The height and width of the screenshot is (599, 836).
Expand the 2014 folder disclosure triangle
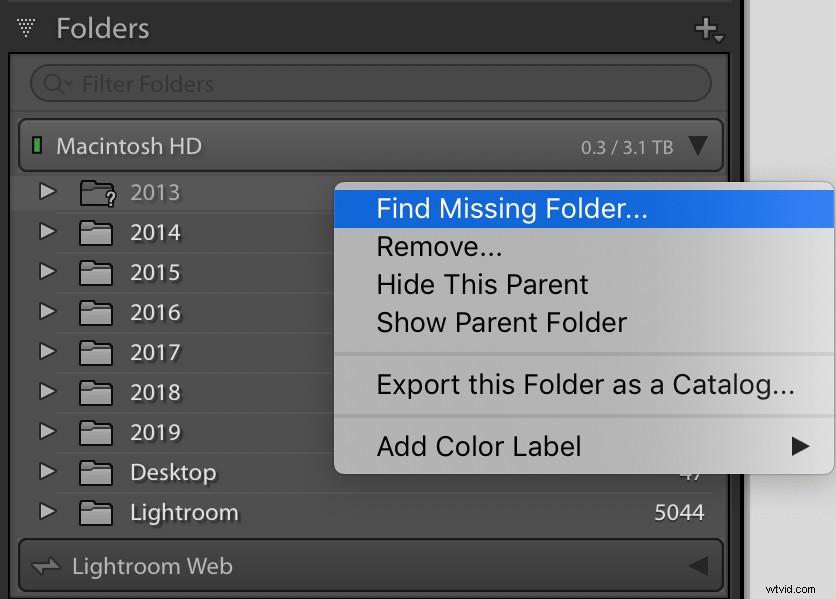(48, 231)
